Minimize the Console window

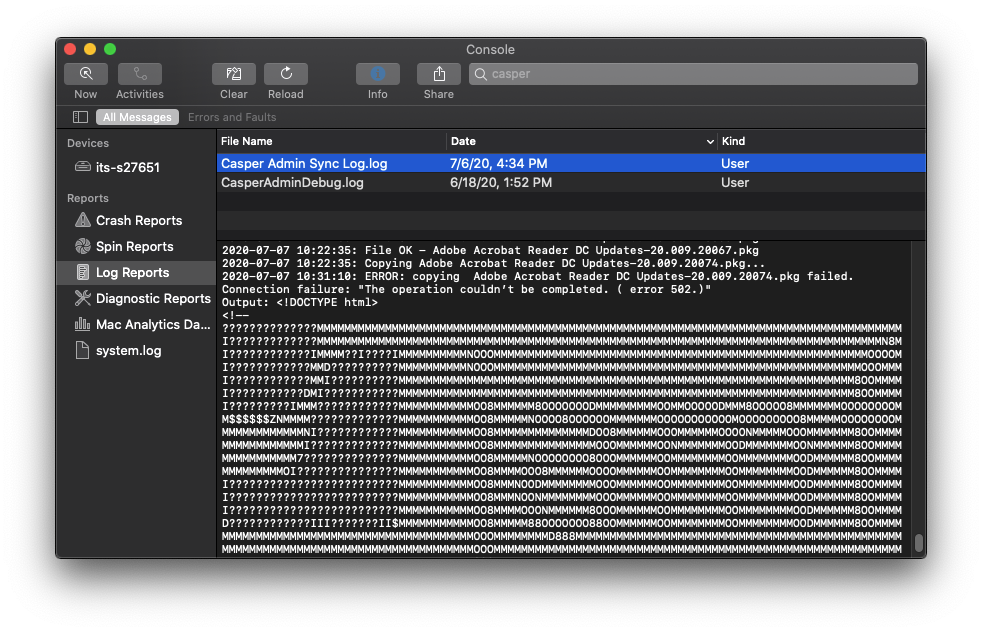(90, 49)
